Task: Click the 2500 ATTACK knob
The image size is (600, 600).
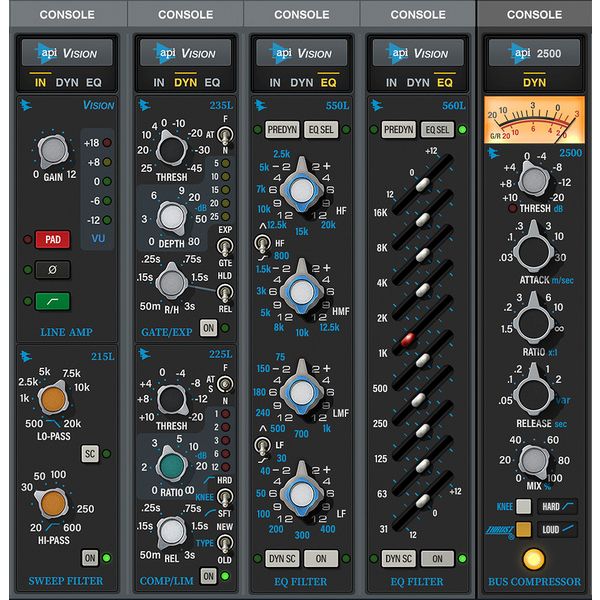Action: coord(533,249)
